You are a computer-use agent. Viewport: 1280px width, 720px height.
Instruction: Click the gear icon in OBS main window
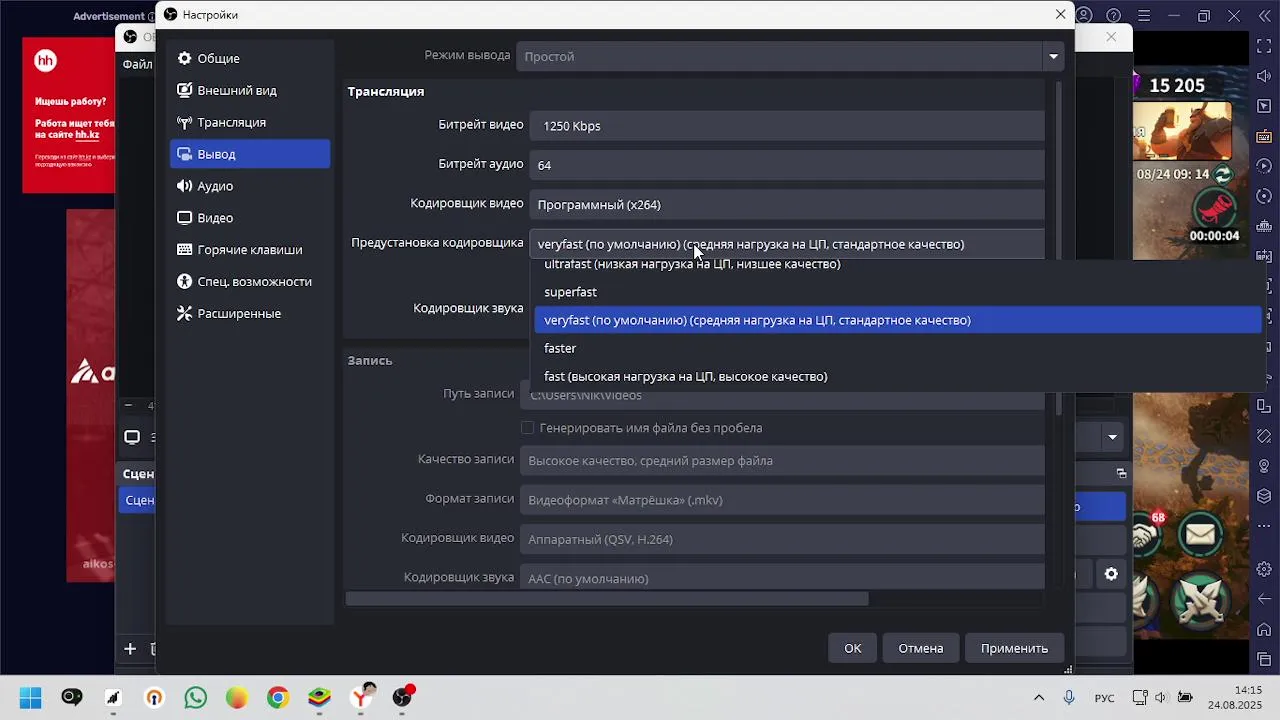pos(1111,574)
